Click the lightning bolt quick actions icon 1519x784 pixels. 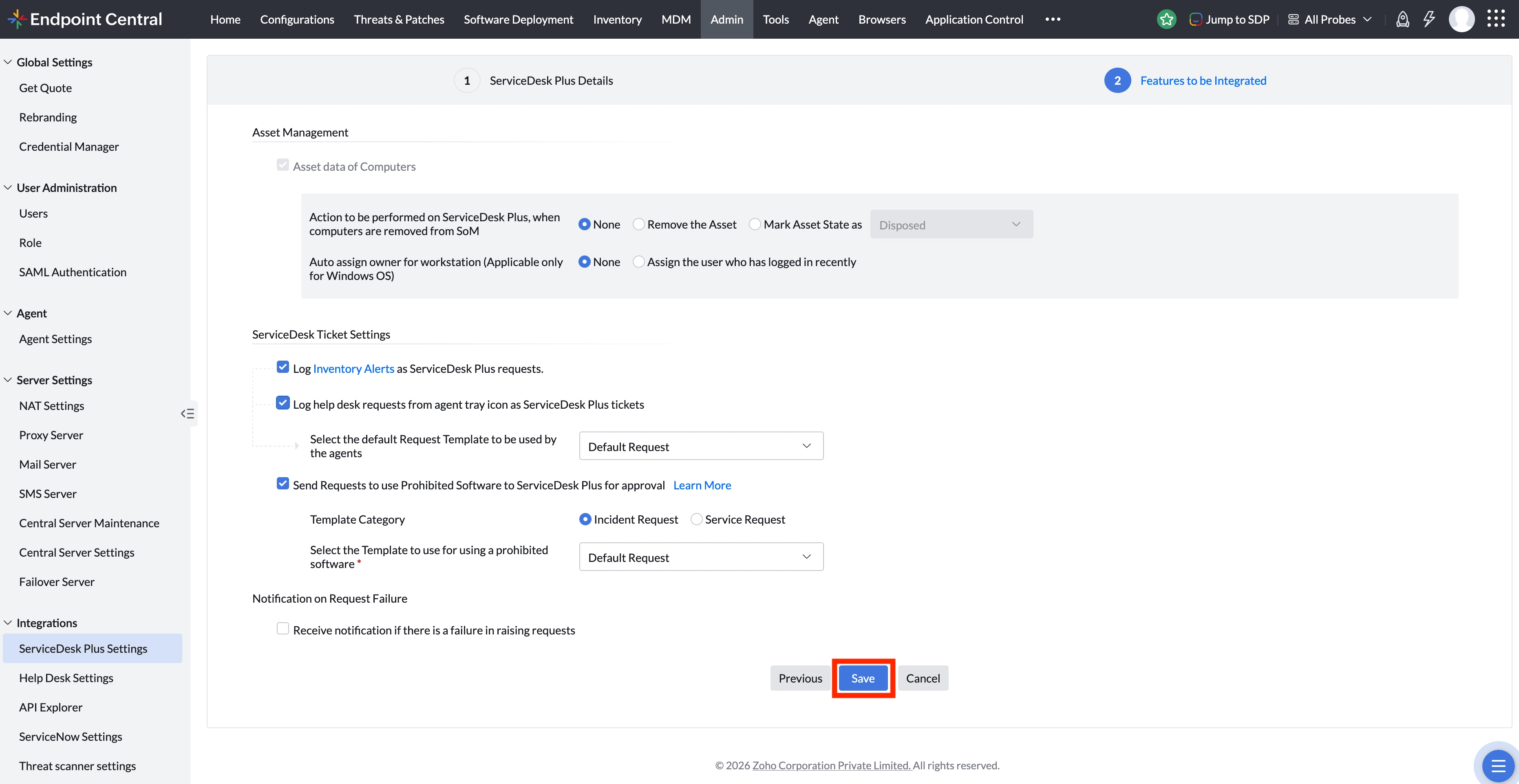(x=1429, y=20)
